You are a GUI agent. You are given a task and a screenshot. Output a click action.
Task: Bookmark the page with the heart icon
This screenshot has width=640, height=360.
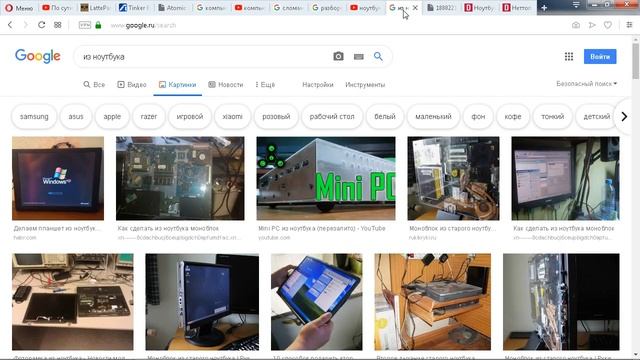coord(608,25)
